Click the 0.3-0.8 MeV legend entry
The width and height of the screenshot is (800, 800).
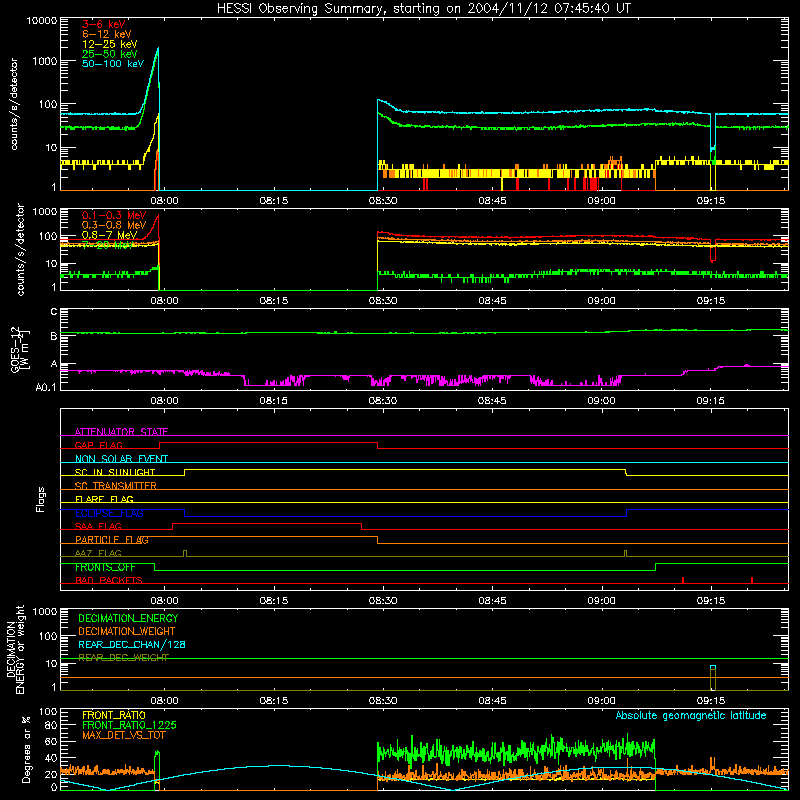(114, 225)
